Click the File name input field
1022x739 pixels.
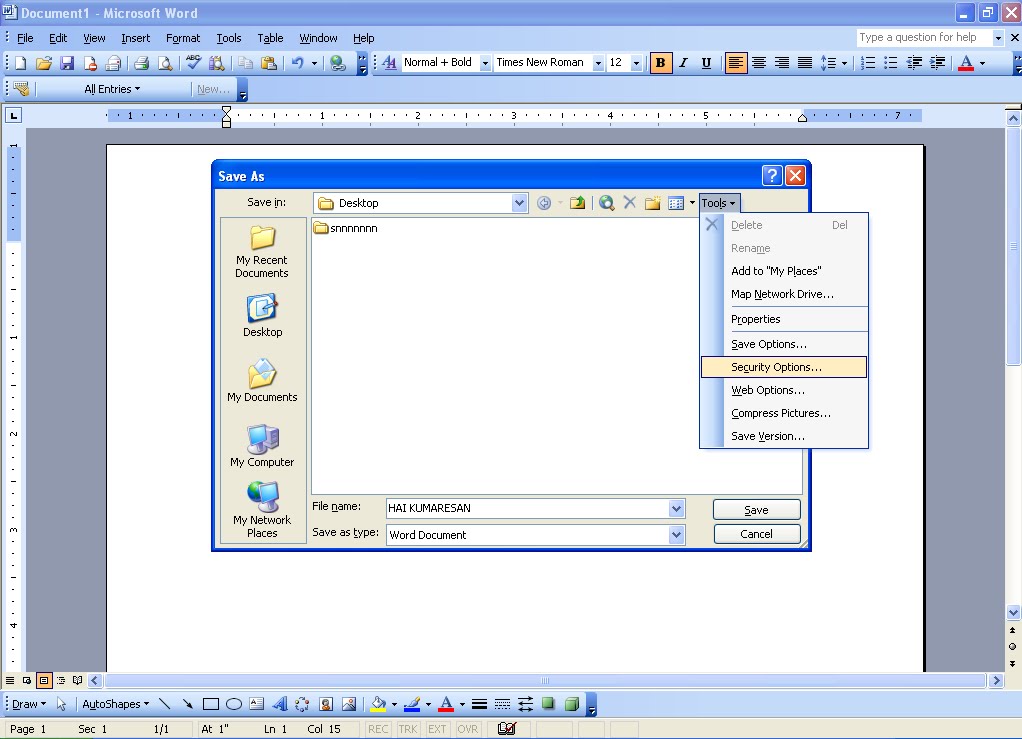(x=527, y=508)
